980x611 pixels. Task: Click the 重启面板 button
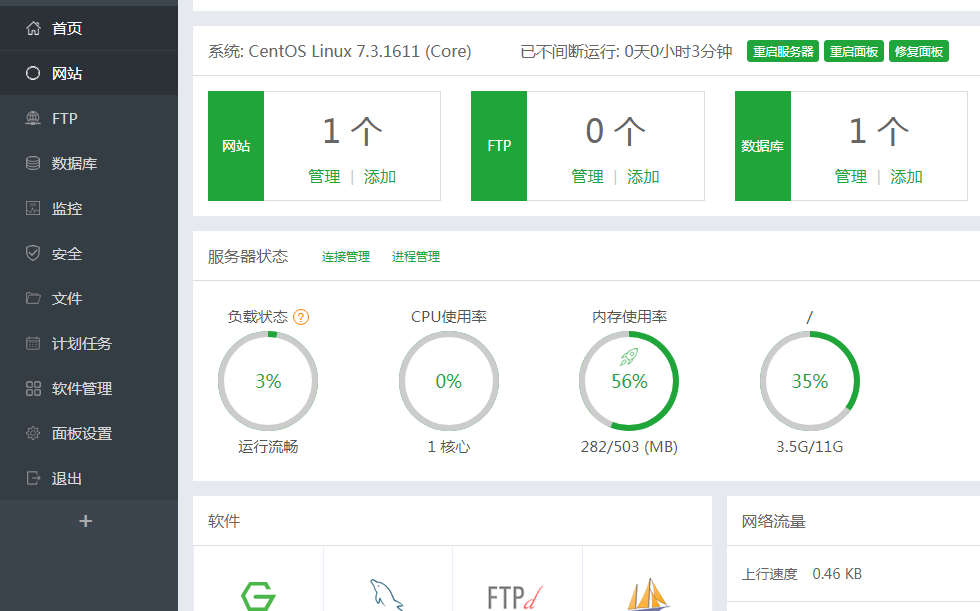click(854, 51)
